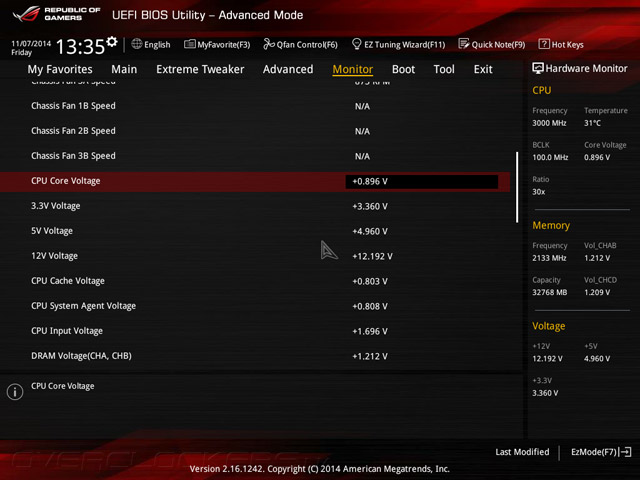Launch EZ Tuning Wizard(F11)
This screenshot has height=480, width=640.
pos(398,44)
